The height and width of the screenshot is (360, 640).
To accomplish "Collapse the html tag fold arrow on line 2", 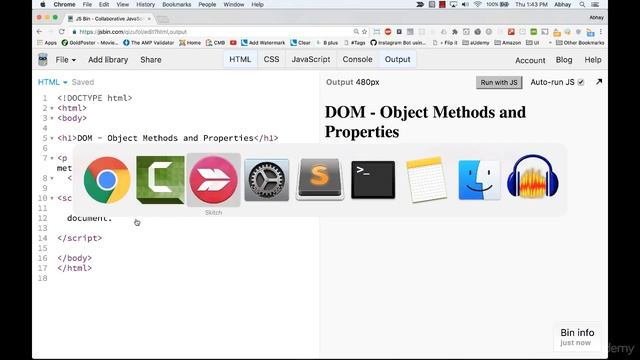I will tap(52, 108).
